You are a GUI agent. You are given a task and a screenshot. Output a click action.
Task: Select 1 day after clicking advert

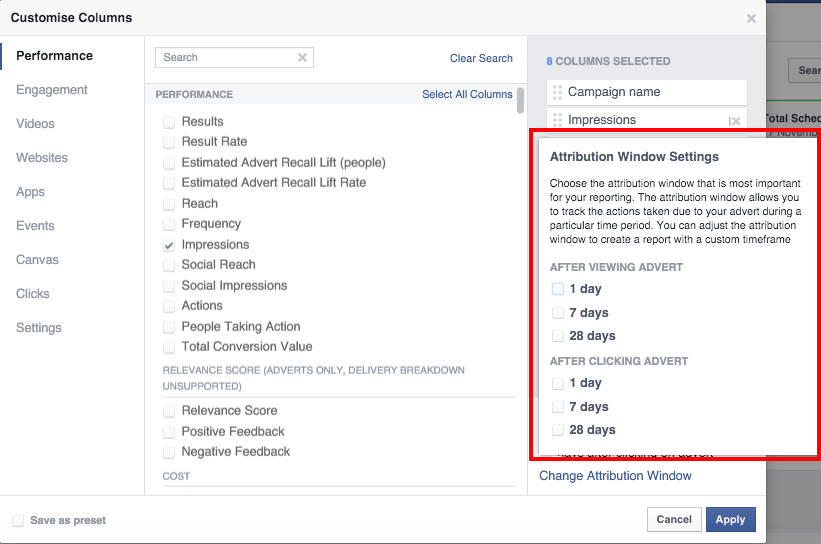(558, 383)
